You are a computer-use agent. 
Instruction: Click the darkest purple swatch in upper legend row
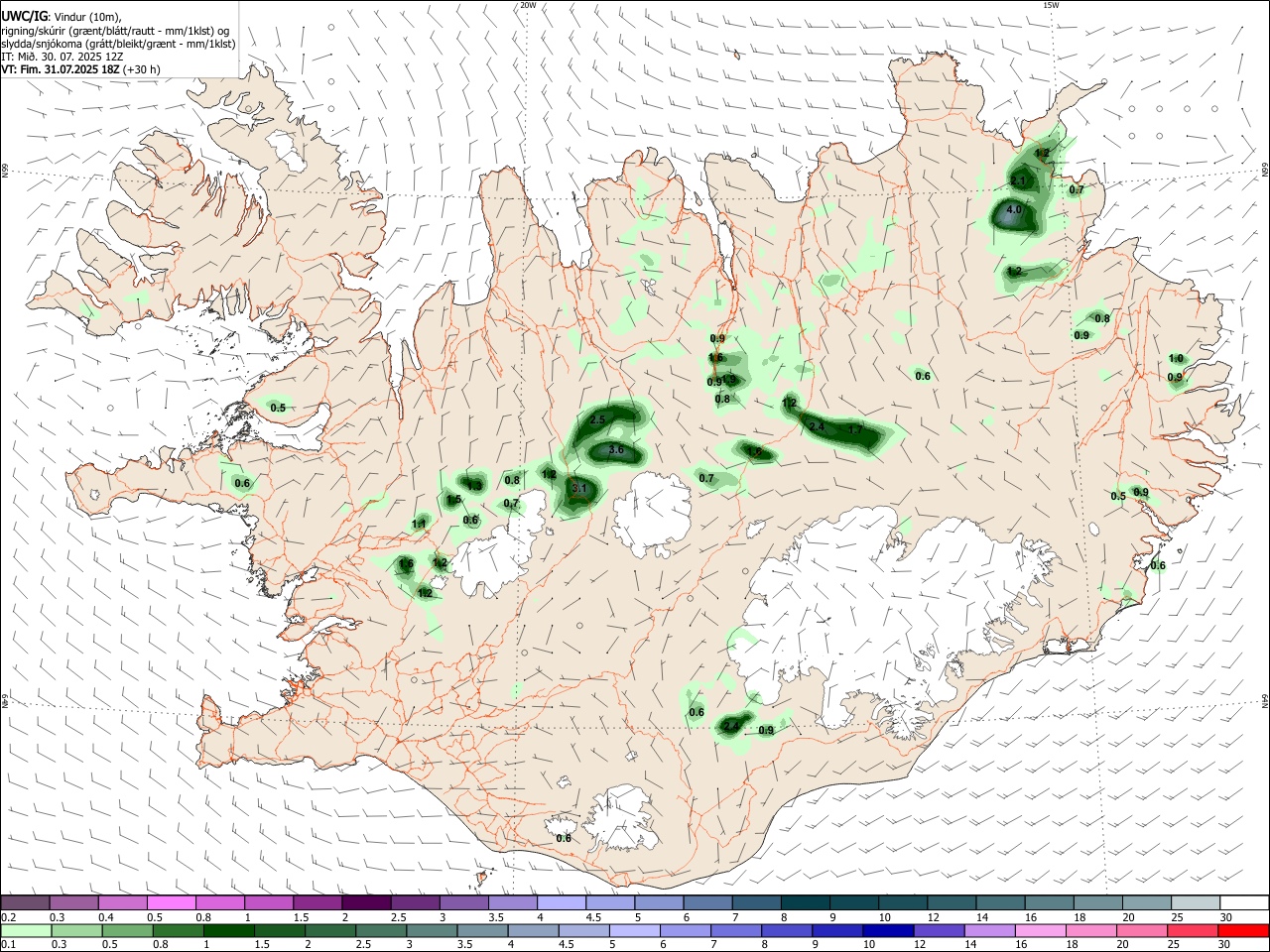click(x=366, y=902)
